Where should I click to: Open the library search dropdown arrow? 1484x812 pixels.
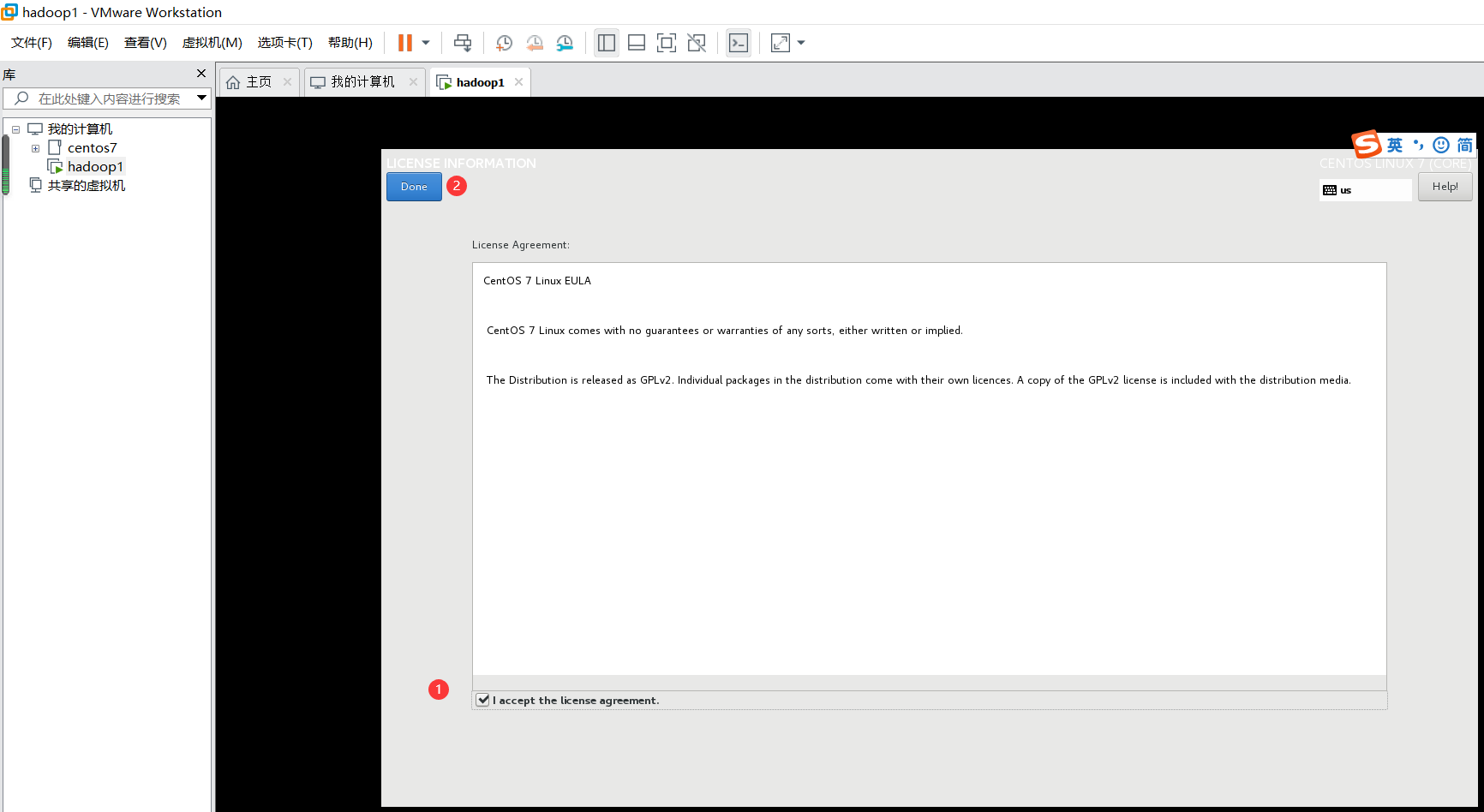coord(202,99)
